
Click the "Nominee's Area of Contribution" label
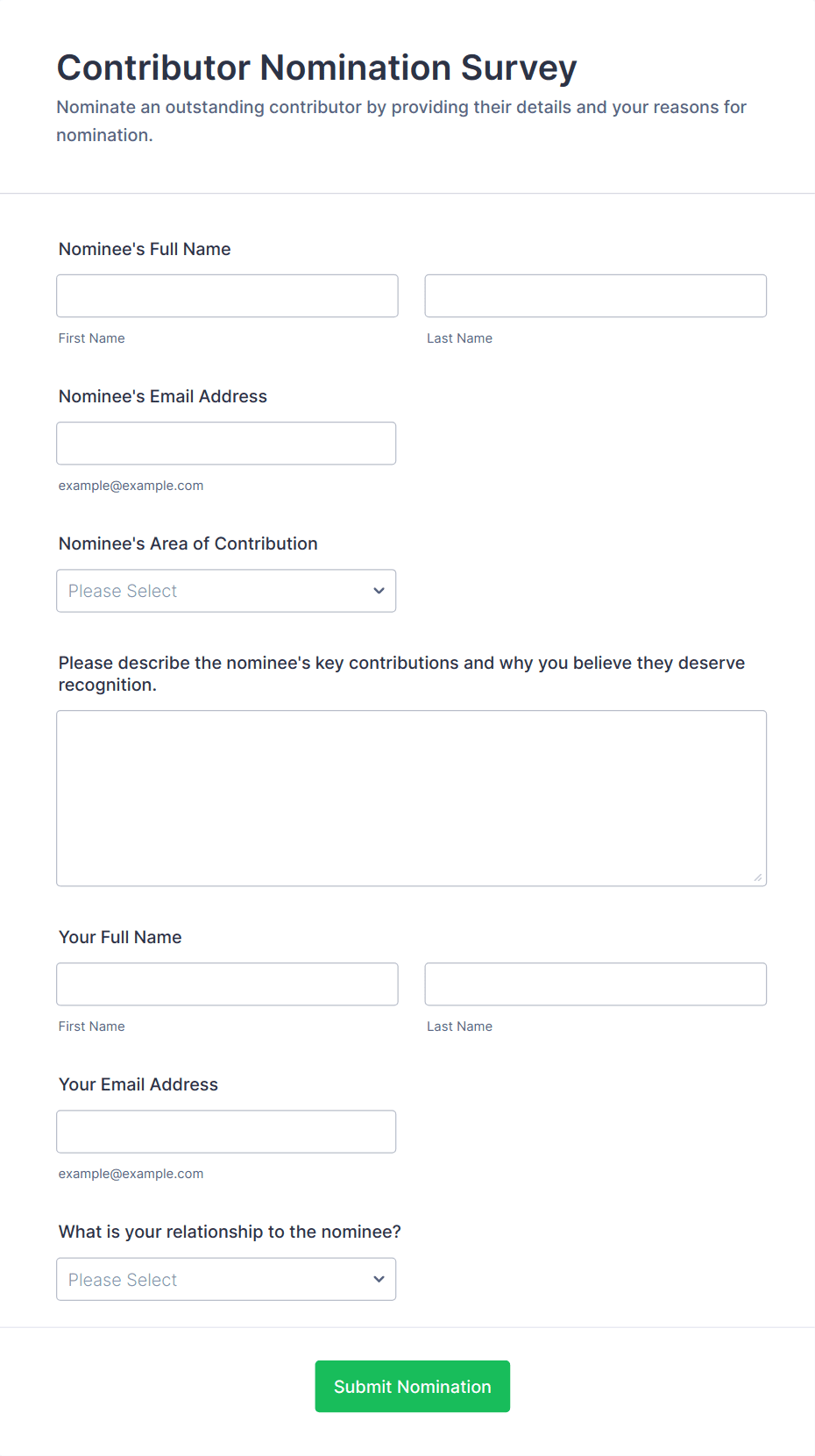click(x=188, y=543)
